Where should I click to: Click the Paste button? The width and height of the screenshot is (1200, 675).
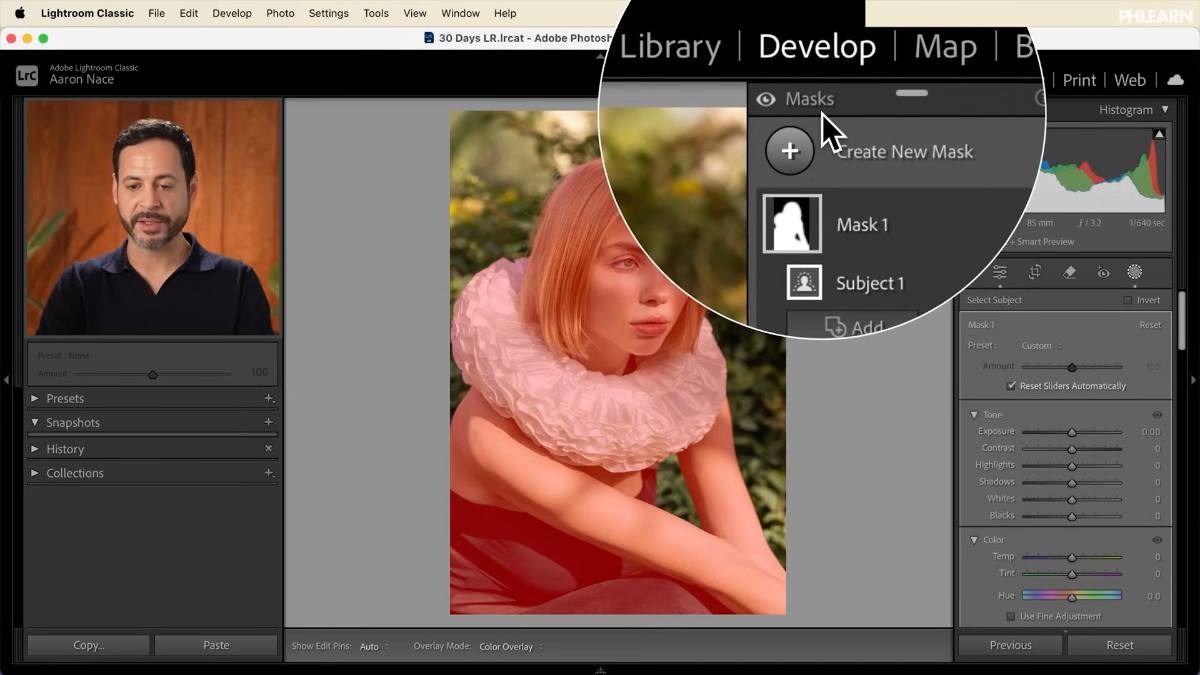(x=216, y=645)
